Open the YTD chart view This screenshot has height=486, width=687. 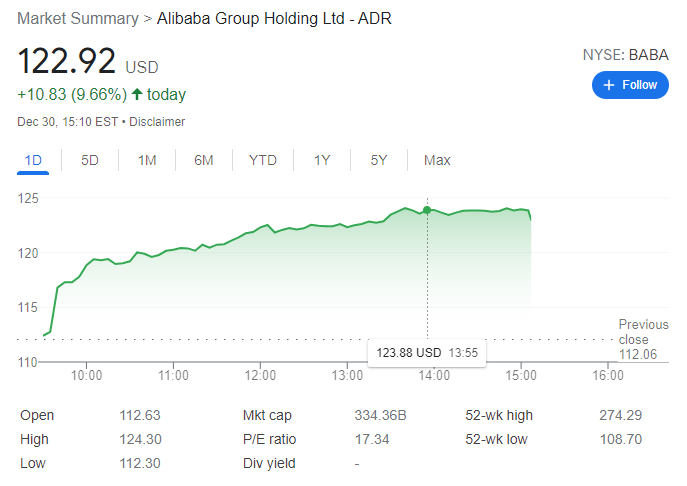(x=263, y=160)
